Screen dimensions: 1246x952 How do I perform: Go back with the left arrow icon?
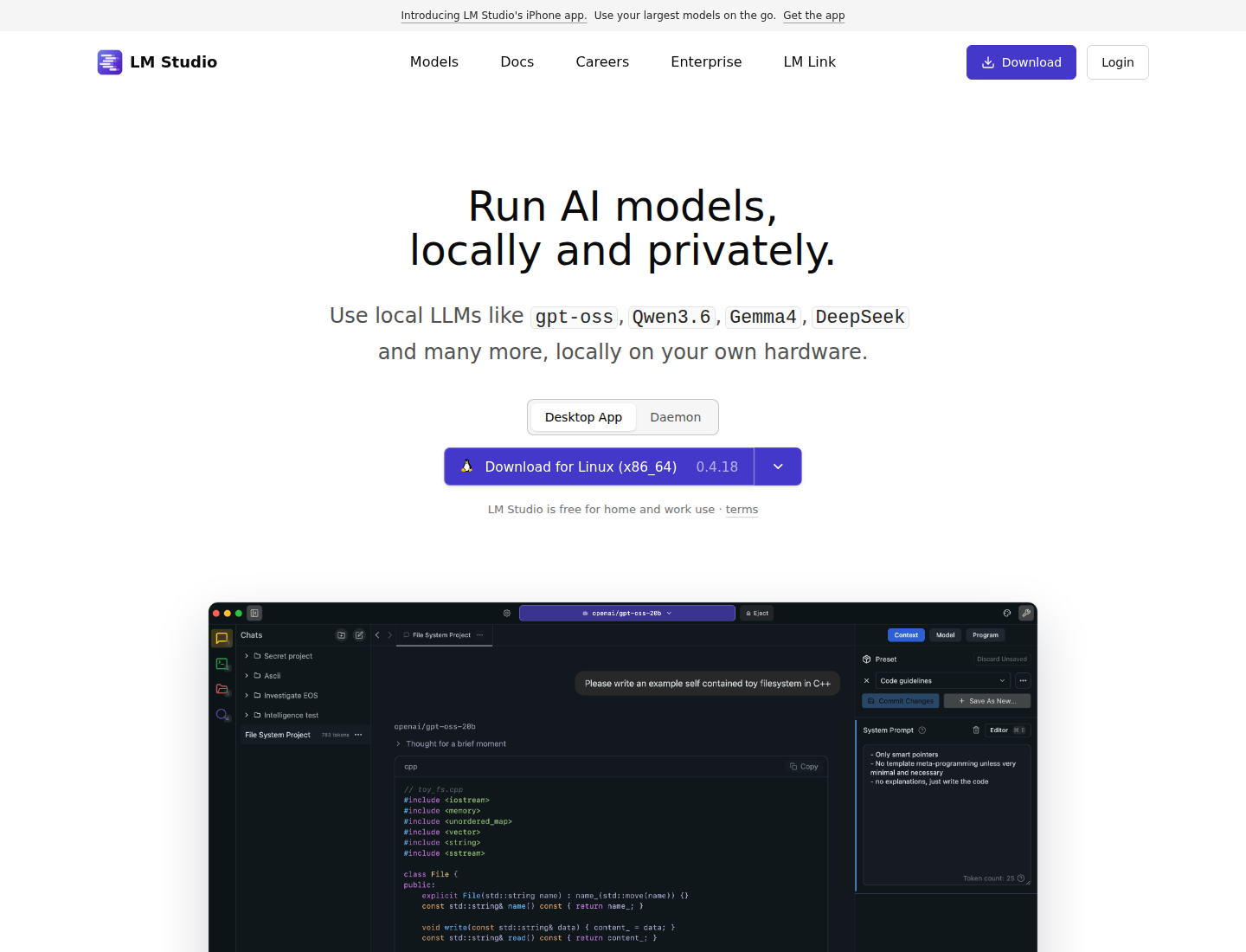(x=377, y=635)
